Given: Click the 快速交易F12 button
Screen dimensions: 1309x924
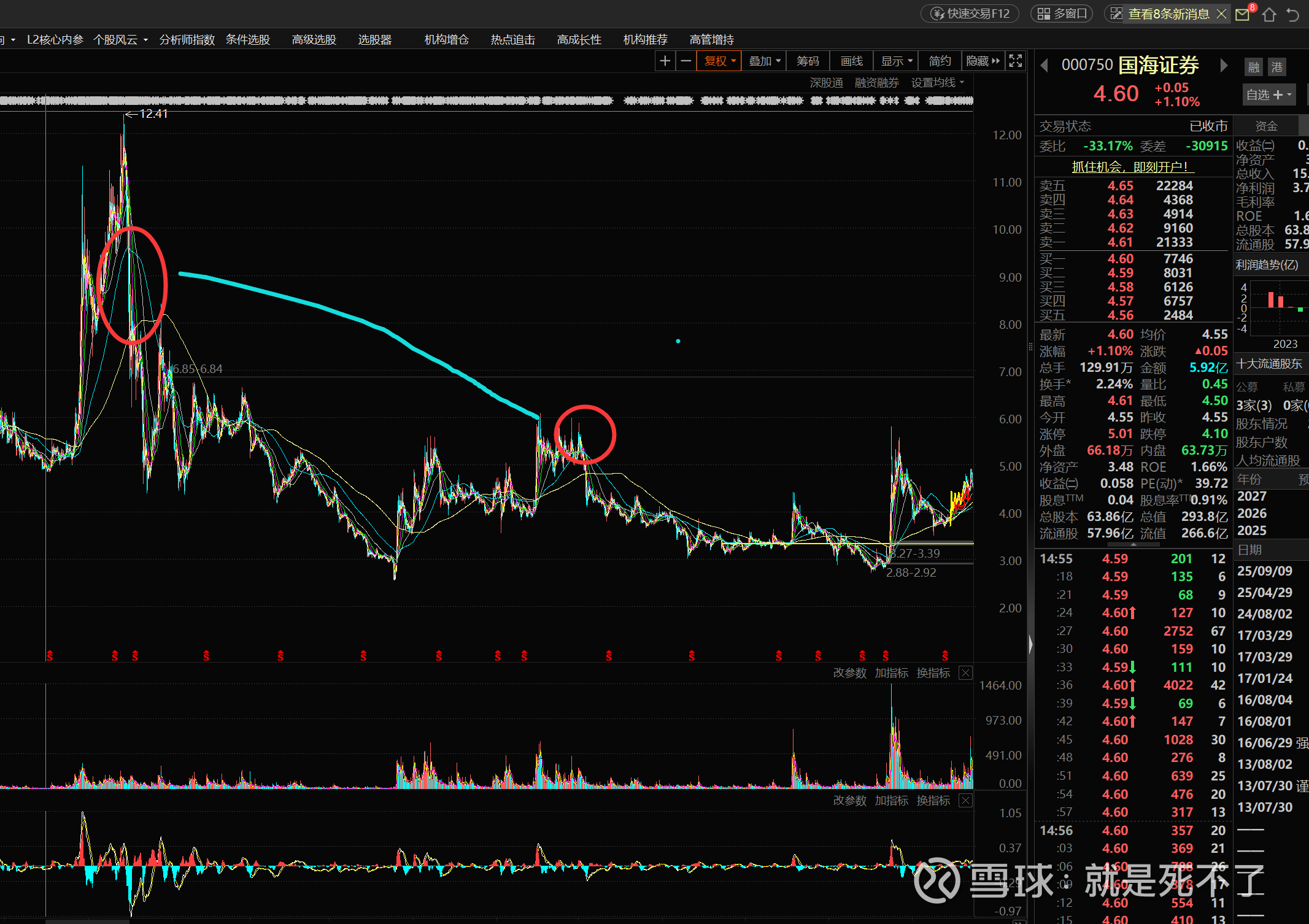Looking at the screenshot, I should (x=970, y=13).
